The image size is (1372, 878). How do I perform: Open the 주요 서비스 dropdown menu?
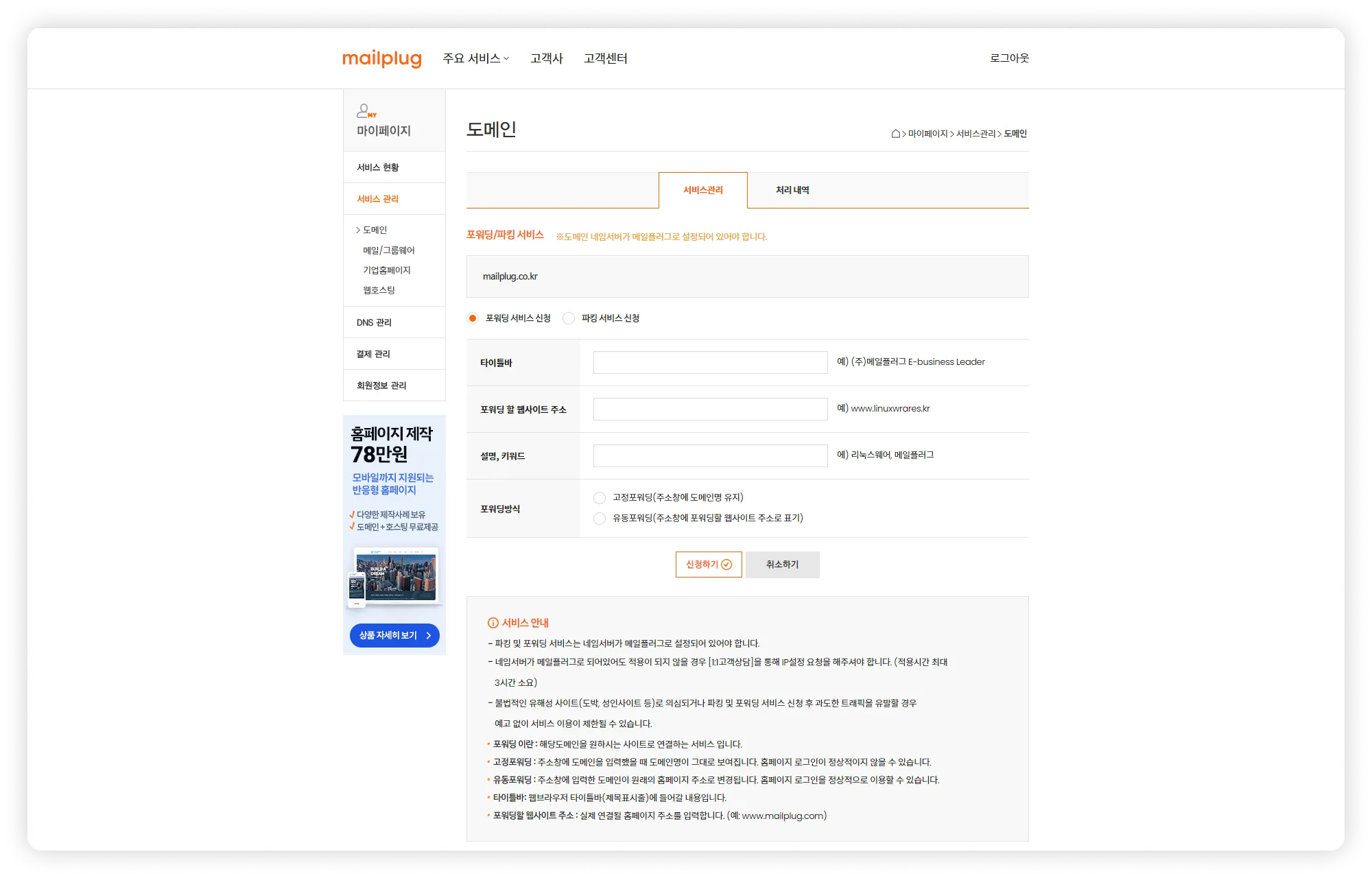pos(475,58)
